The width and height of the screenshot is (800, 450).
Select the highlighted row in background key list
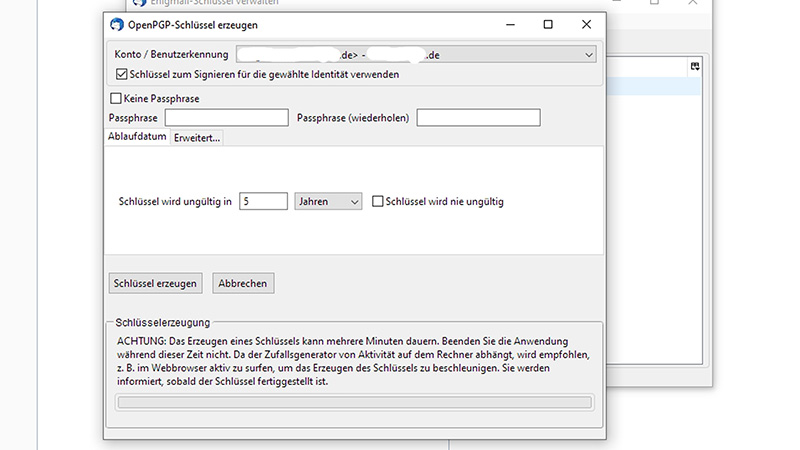tap(650, 87)
